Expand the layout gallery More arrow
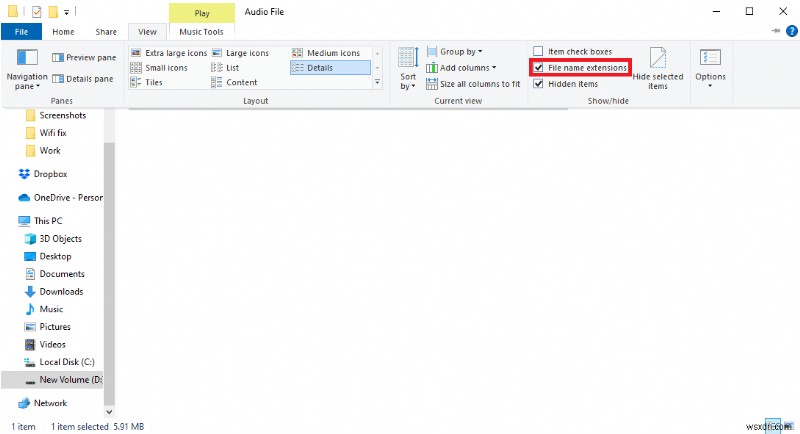Image resolution: width=800 pixels, height=434 pixels. 378,82
